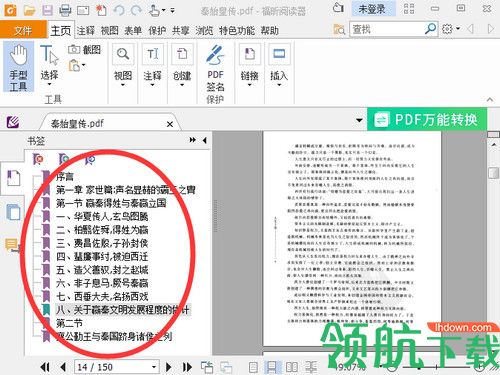Switch to the 主页 ribbon tab
The width and height of the screenshot is (500, 375).
[x=61, y=31]
